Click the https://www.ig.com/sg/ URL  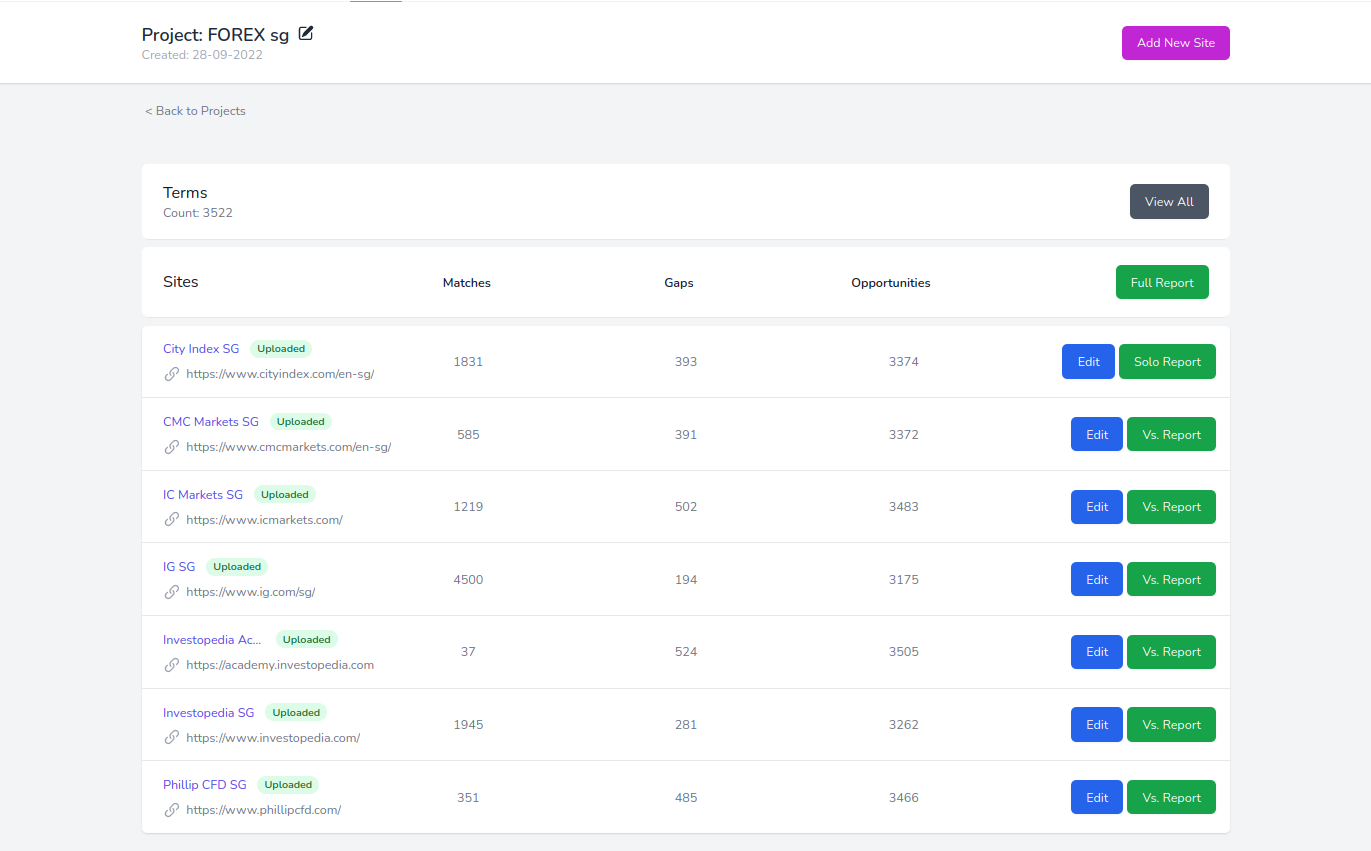[250, 592]
